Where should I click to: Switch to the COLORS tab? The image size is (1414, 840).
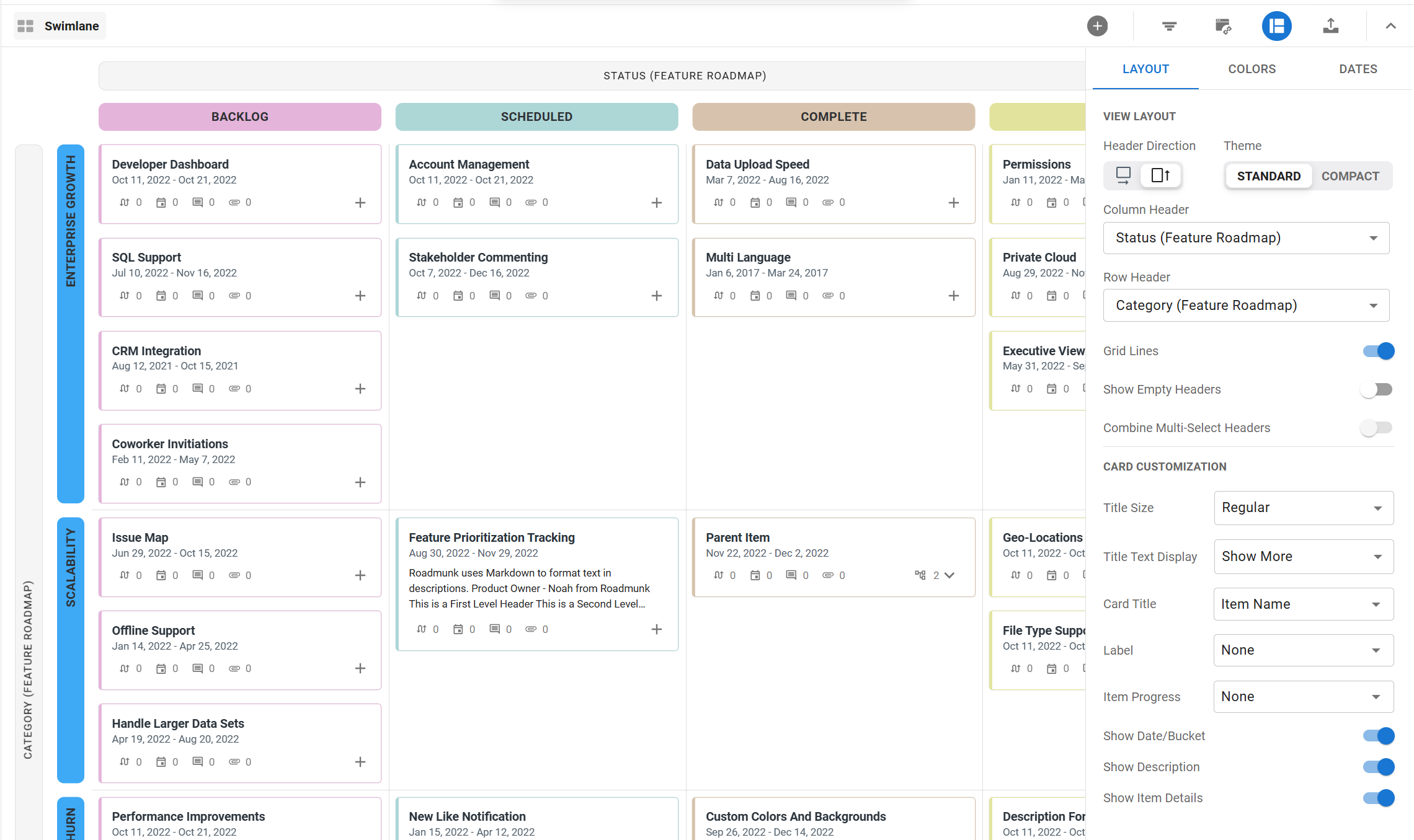coord(1252,68)
